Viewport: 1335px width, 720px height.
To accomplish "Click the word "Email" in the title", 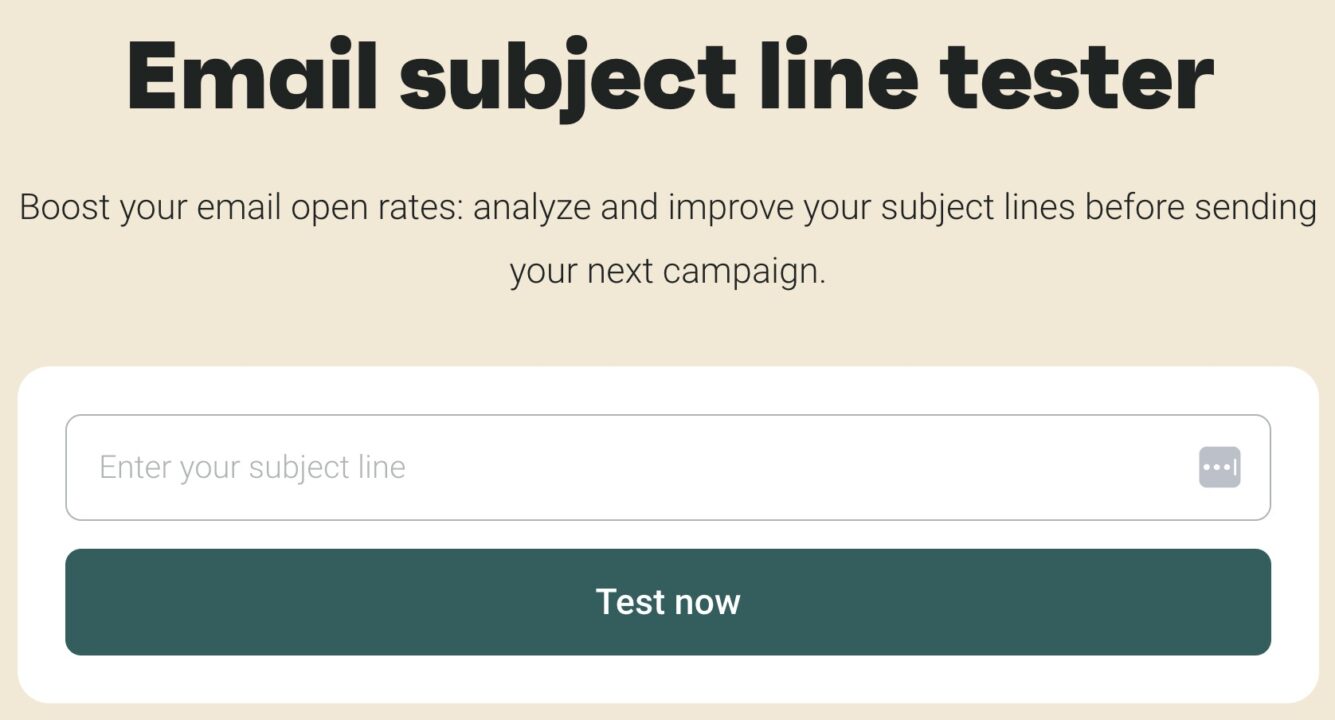I will (x=252, y=77).
